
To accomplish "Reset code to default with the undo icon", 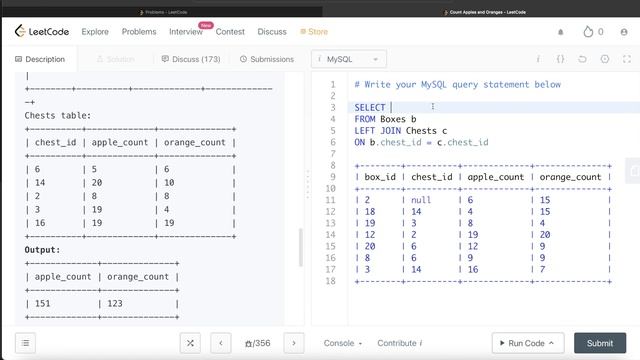I will (582, 59).
